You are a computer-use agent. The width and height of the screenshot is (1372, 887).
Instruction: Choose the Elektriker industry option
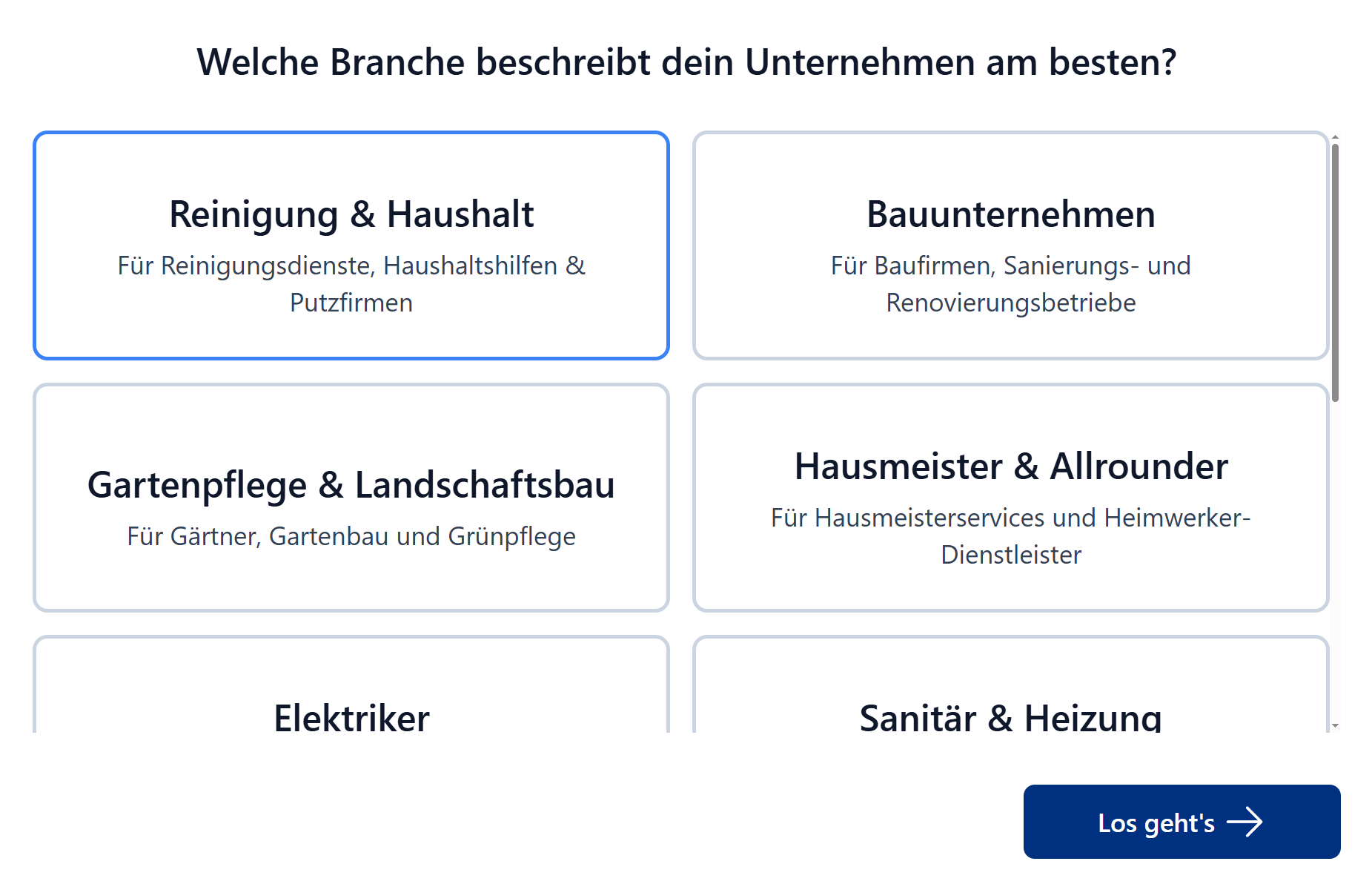(351, 716)
